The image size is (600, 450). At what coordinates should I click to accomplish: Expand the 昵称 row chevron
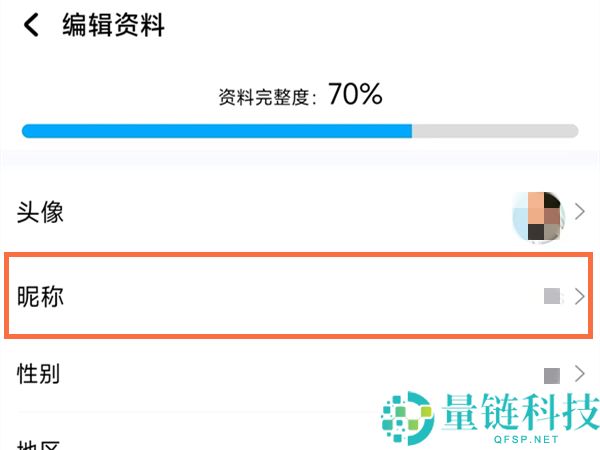[581, 296]
